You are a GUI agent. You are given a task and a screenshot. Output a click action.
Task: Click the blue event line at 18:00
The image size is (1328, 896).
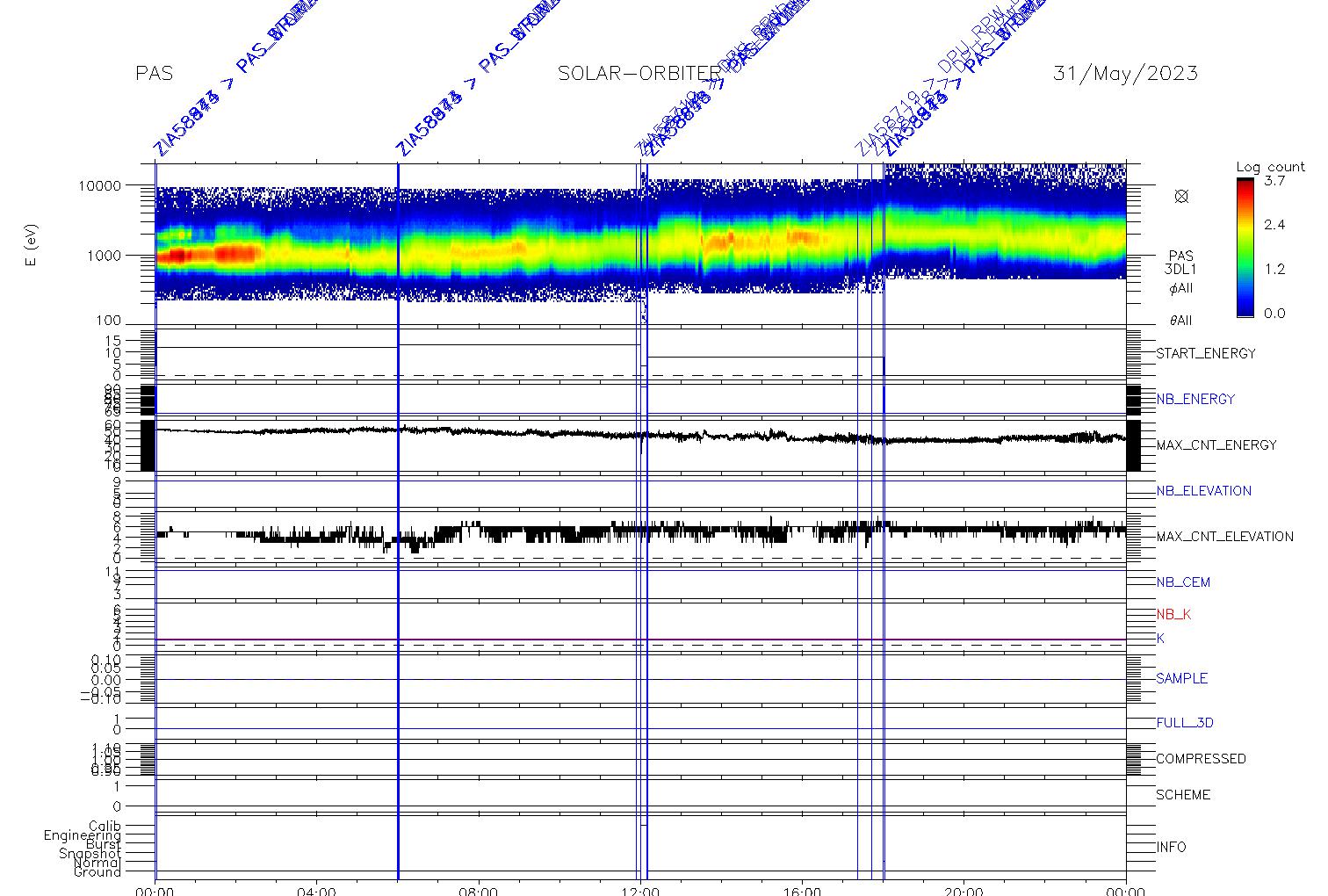(884, 521)
